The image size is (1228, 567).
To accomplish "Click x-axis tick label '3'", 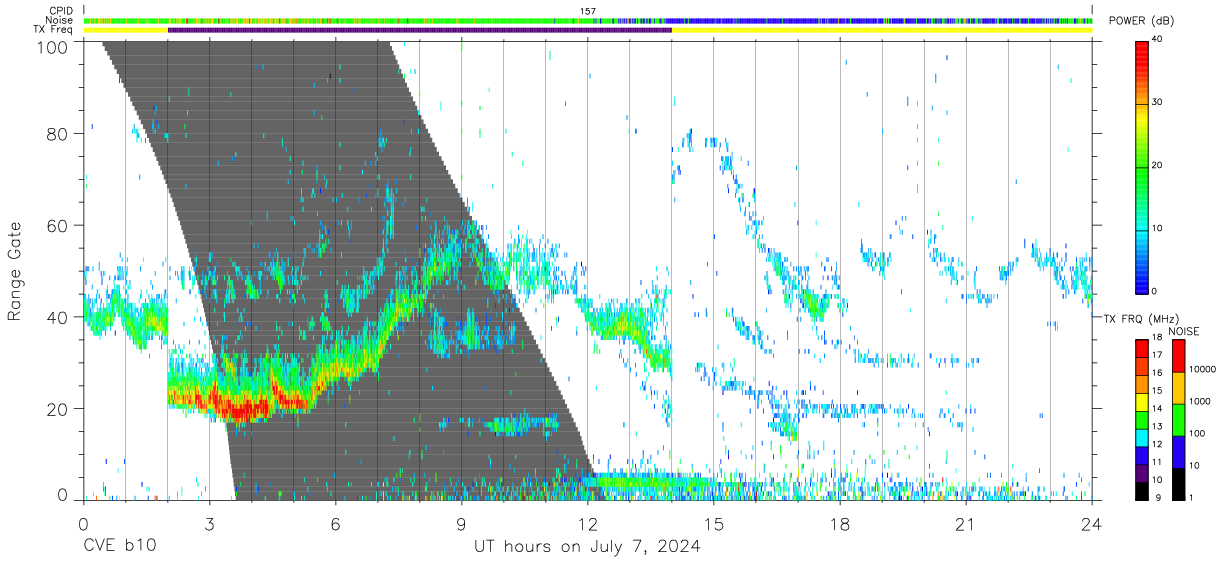I will pyautogui.click(x=209, y=523).
